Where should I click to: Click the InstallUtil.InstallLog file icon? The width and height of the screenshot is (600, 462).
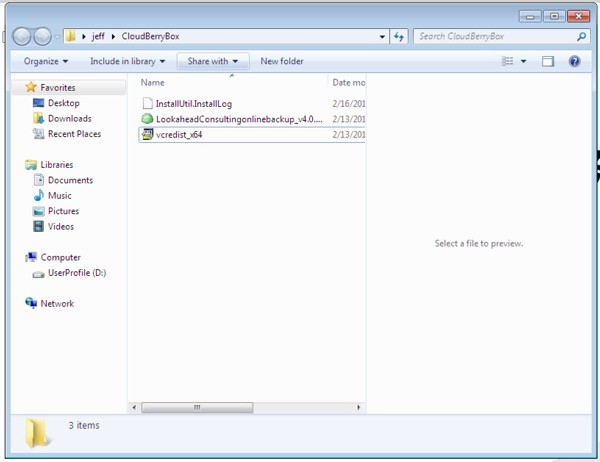point(147,103)
